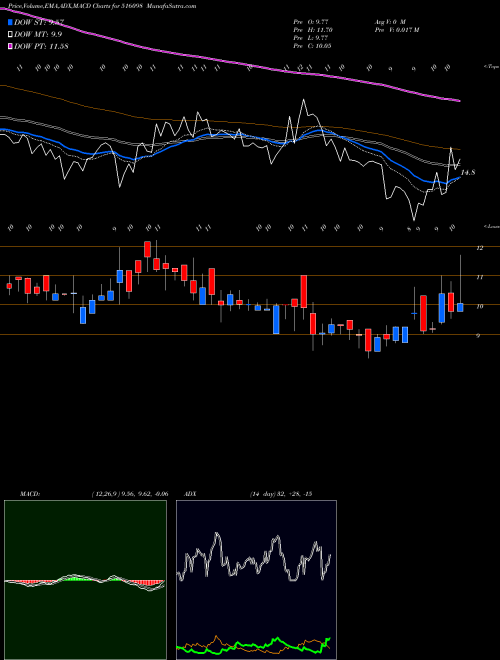Click the price axis label '11'
This screenshot has height=660, width=500.
[x=479, y=277]
